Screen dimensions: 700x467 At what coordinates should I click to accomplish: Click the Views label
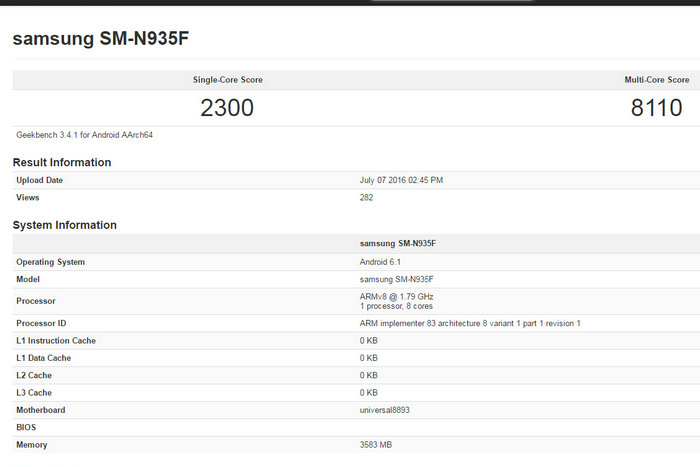28,198
